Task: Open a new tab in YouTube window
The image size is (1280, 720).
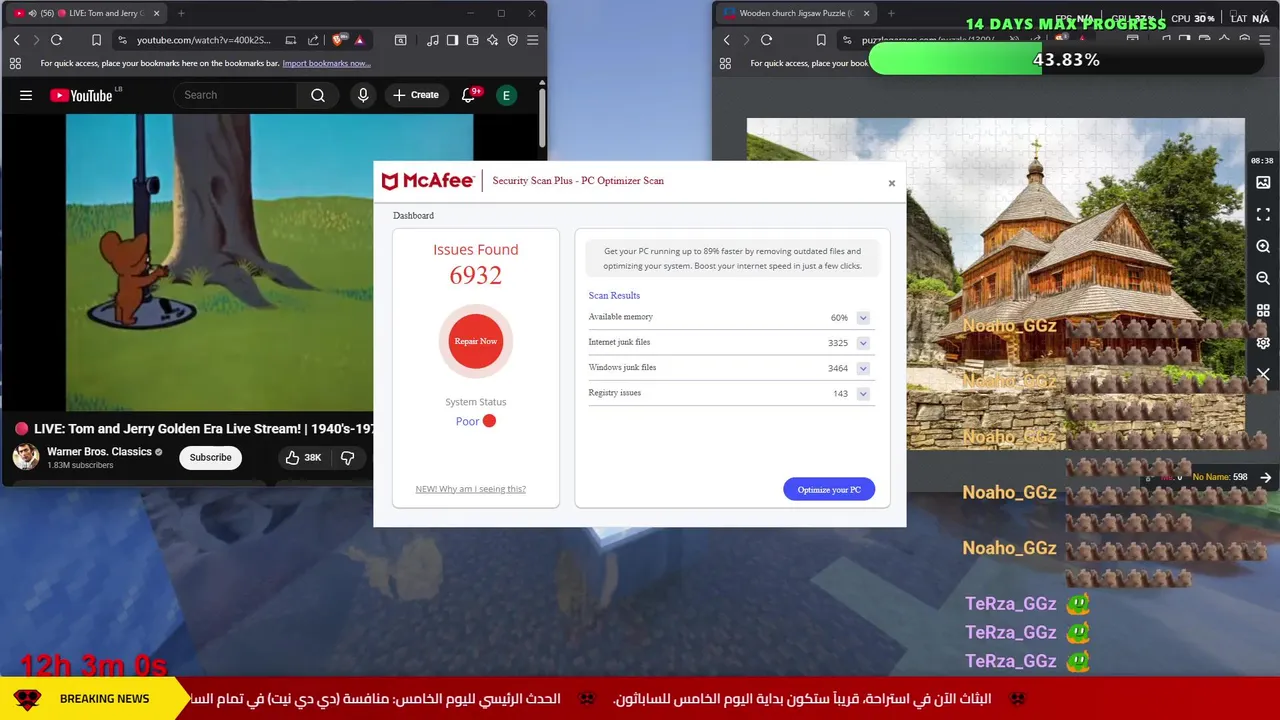Action: [181, 13]
